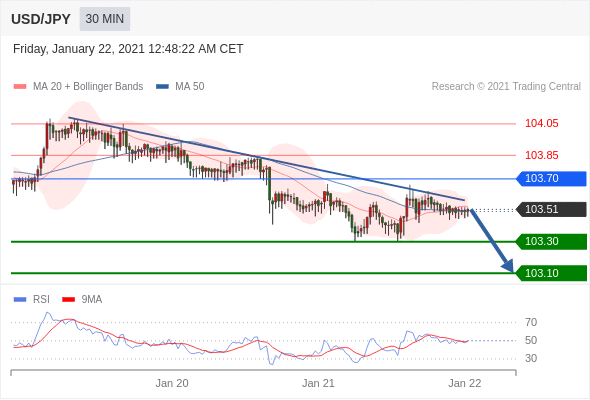Click the 103.85 resistance label

[541, 155]
